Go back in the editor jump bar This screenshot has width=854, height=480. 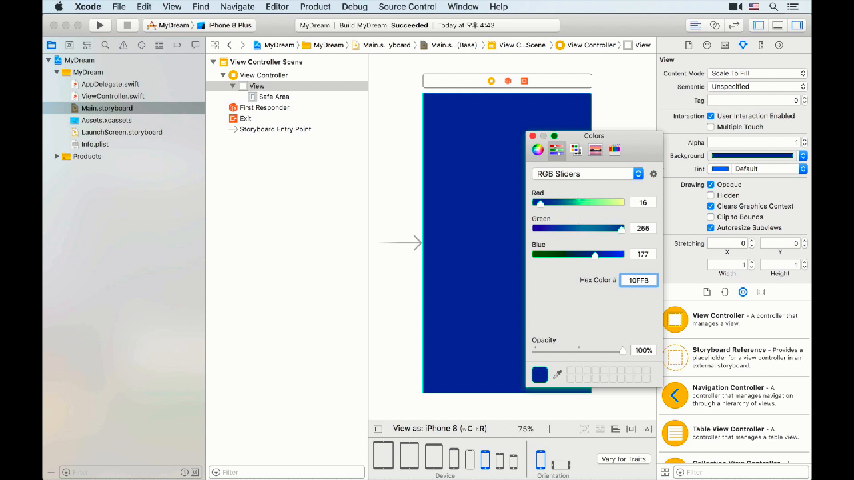229,45
